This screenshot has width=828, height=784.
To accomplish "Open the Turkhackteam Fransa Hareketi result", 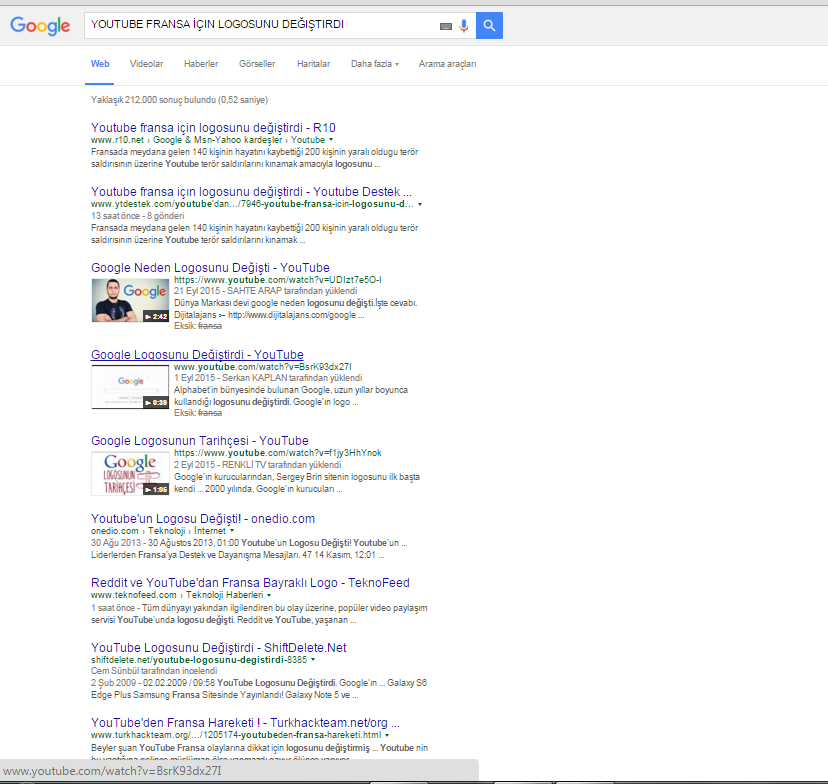I will tap(246, 723).
